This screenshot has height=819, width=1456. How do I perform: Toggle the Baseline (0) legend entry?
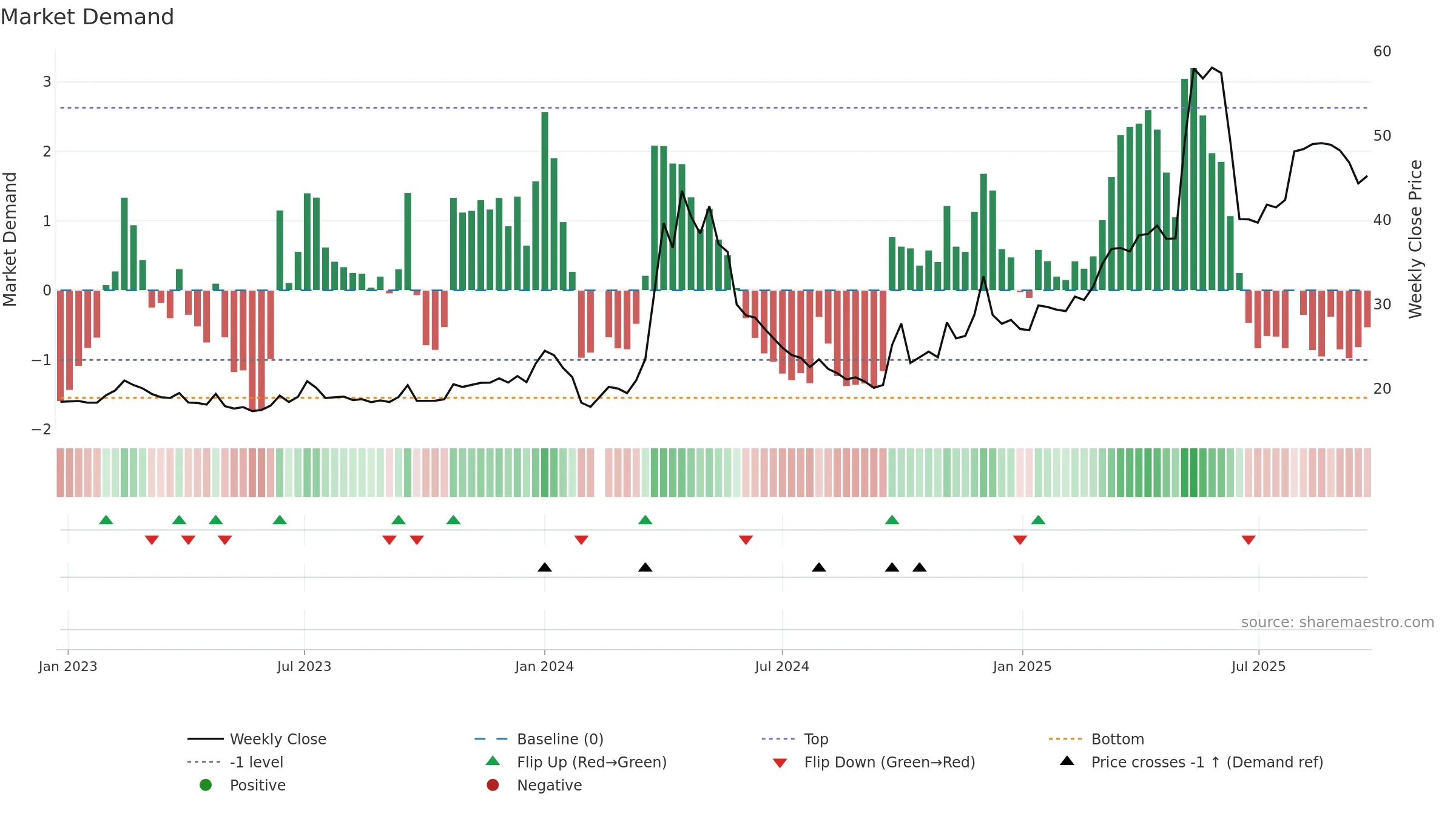[539, 739]
